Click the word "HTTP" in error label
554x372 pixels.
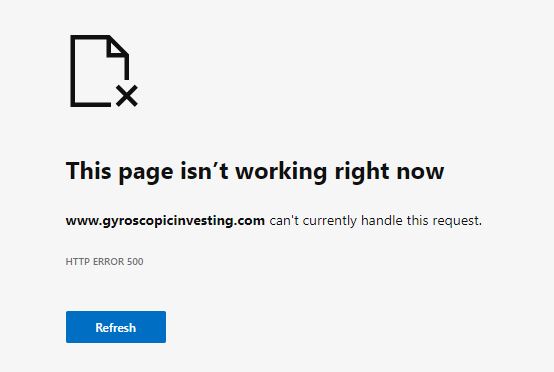[x=77, y=261]
